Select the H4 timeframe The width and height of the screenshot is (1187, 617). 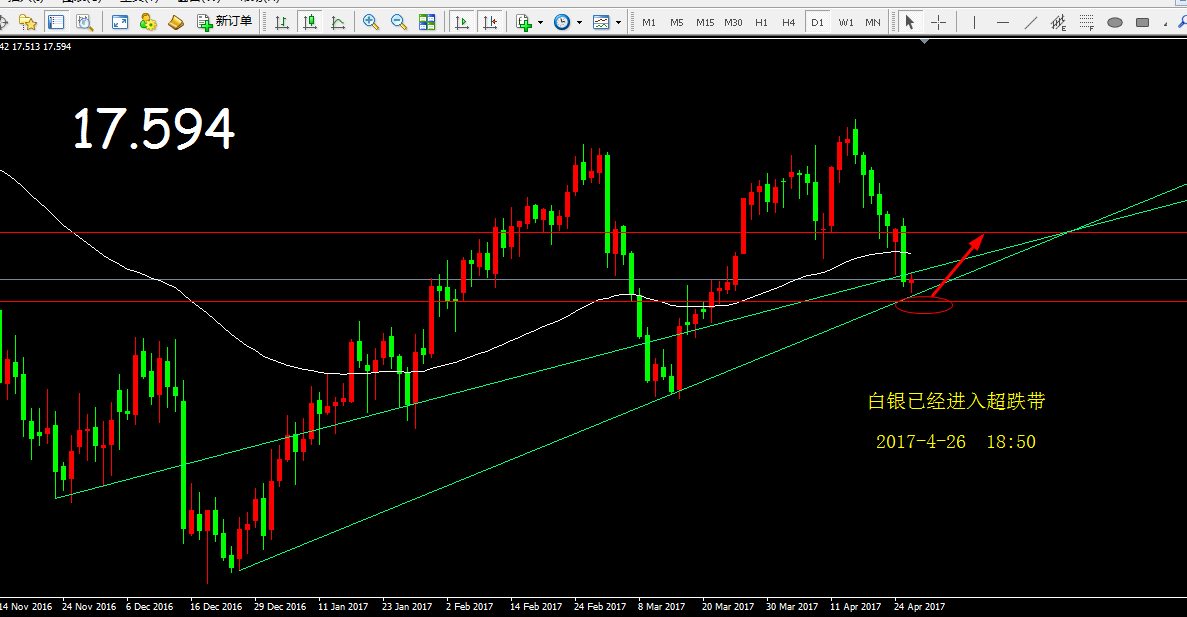point(789,23)
